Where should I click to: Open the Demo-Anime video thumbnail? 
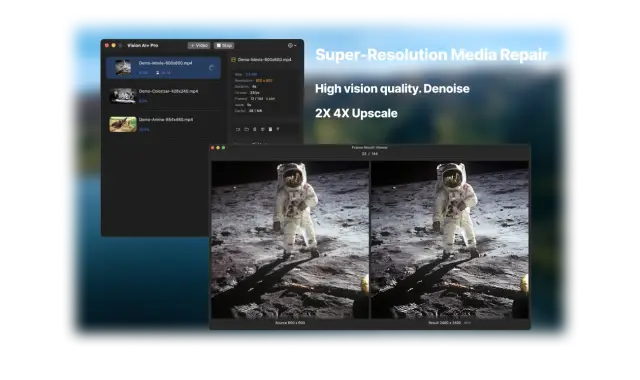point(123,124)
